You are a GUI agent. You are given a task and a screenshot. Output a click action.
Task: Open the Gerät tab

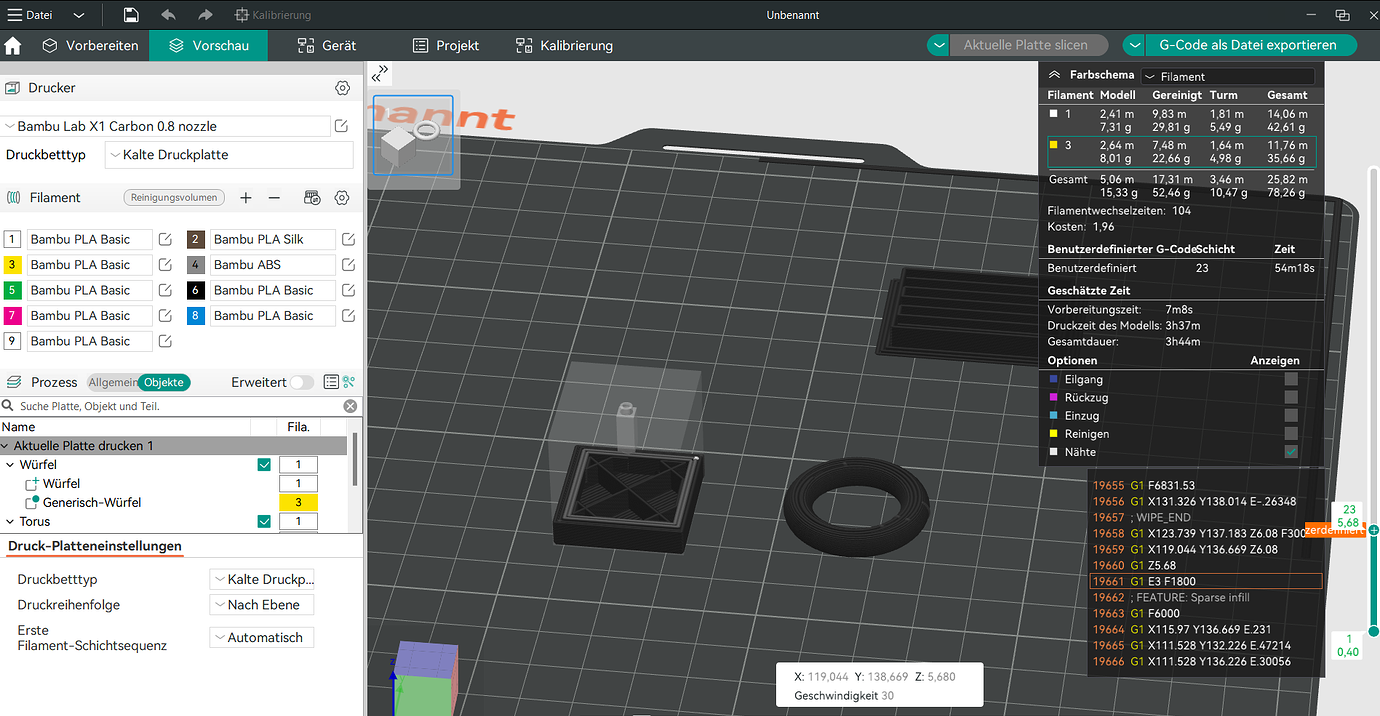point(327,46)
